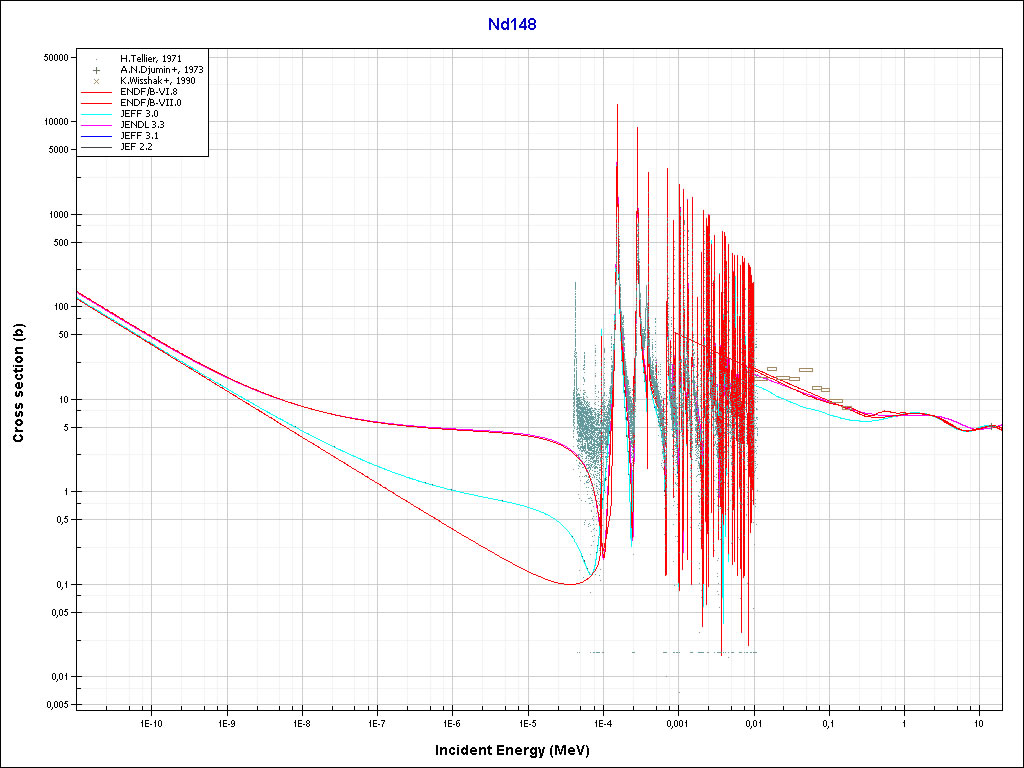Click the Nd148 chart title
Image resolution: width=1024 pixels, height=768 pixels.
[x=511, y=25]
